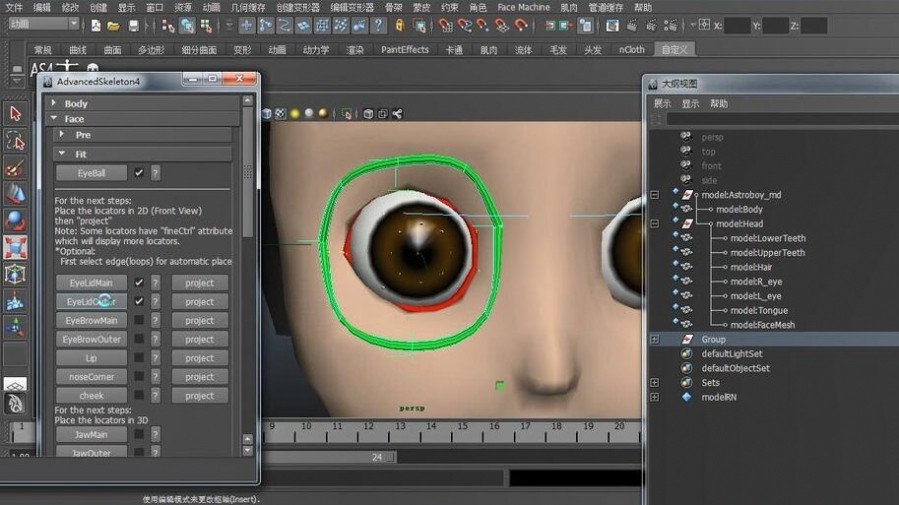The width and height of the screenshot is (899, 505).
Task: Open help for EyeBrowOuter question mark
Action: [x=155, y=339]
